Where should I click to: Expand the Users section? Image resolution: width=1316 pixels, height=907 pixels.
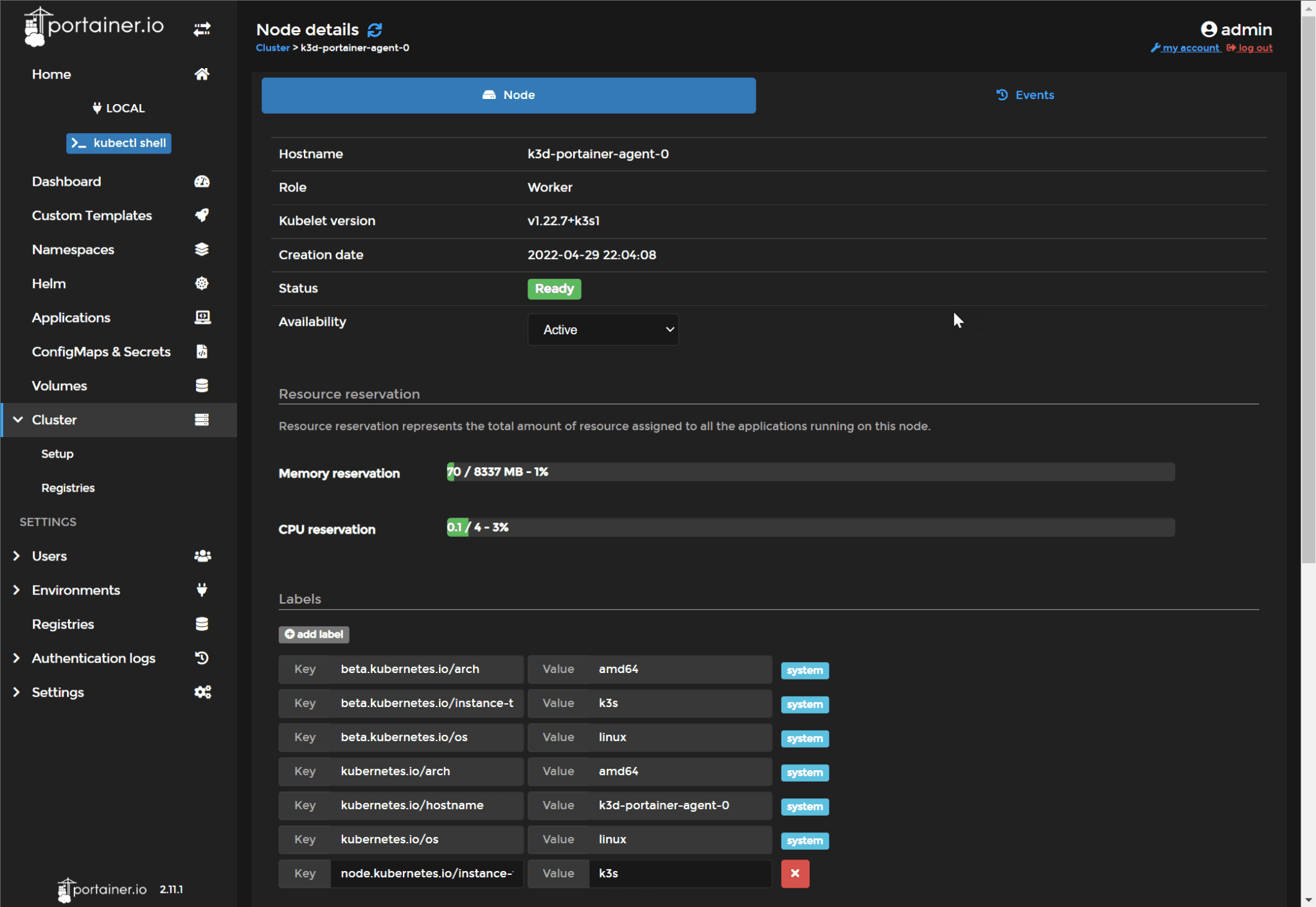[16, 555]
